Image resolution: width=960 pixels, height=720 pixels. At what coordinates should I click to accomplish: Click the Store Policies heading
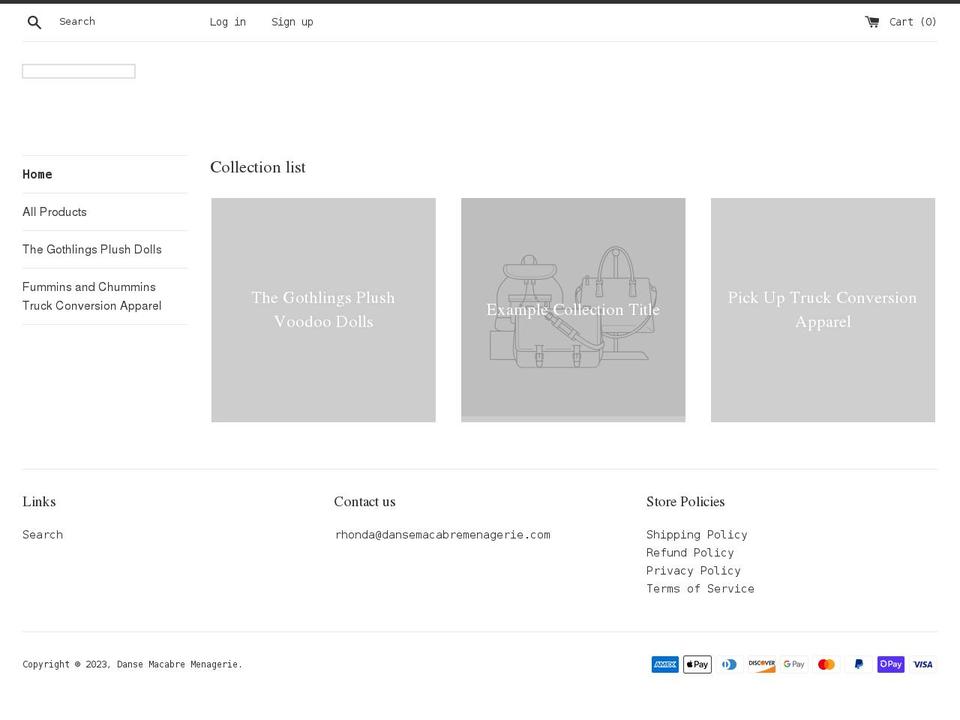pos(685,501)
